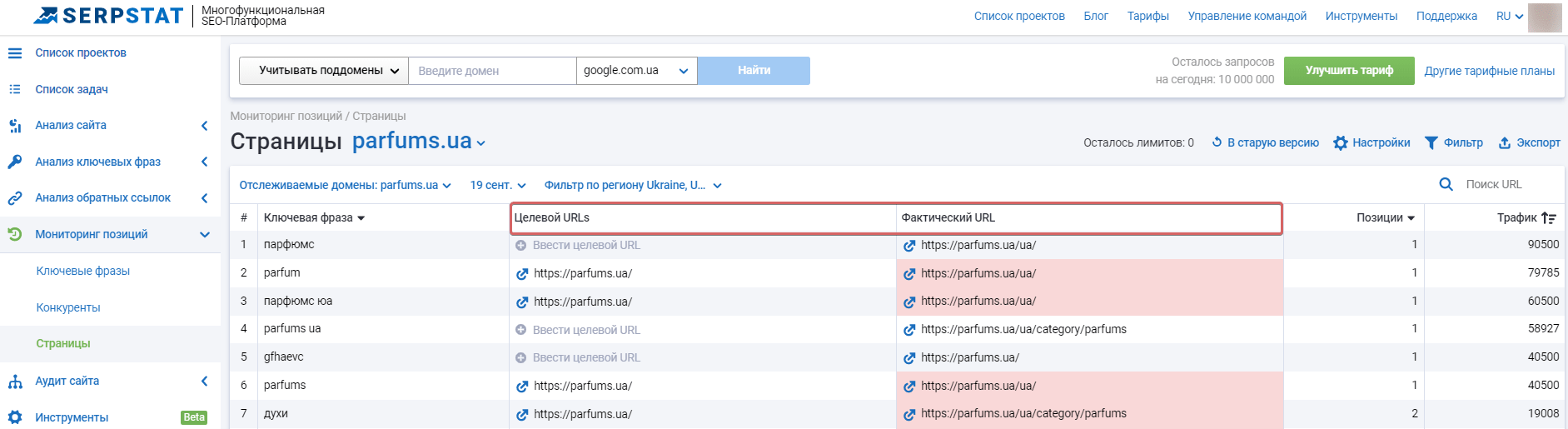Click the Мониторинг позиций breadcrumb
The image size is (1568, 429).
(286, 116)
